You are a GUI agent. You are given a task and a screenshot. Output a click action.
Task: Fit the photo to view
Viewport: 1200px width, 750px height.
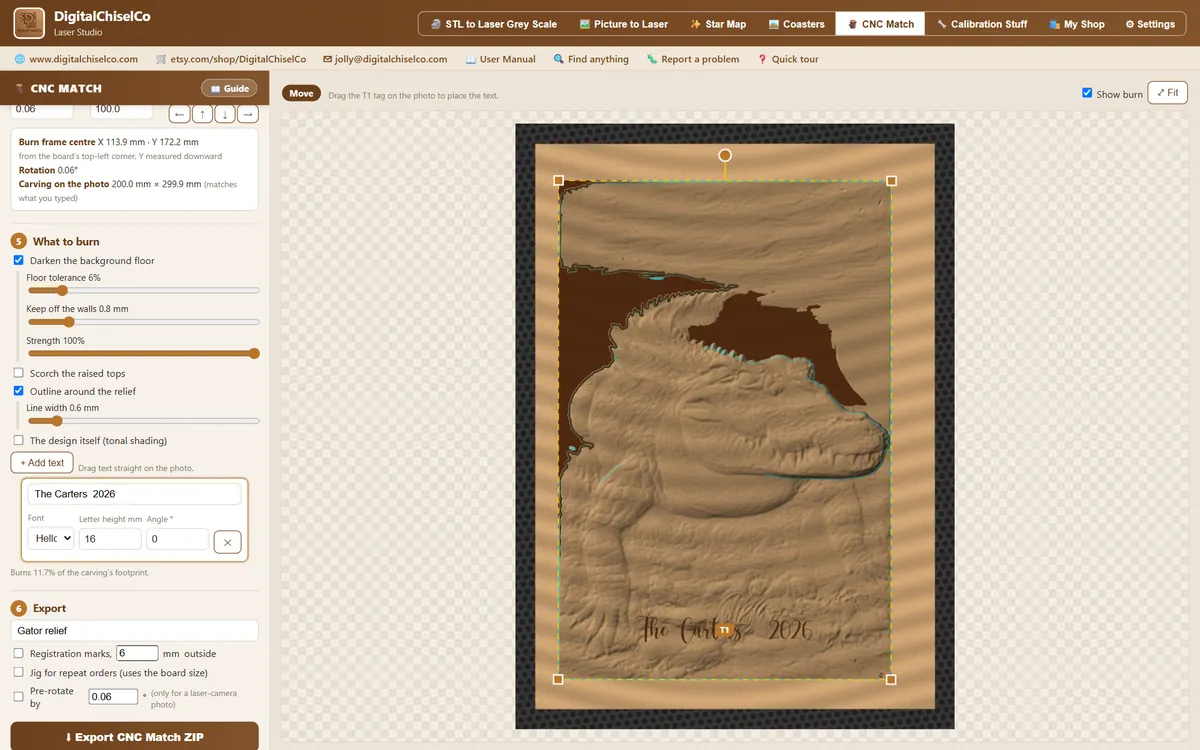click(x=1167, y=93)
